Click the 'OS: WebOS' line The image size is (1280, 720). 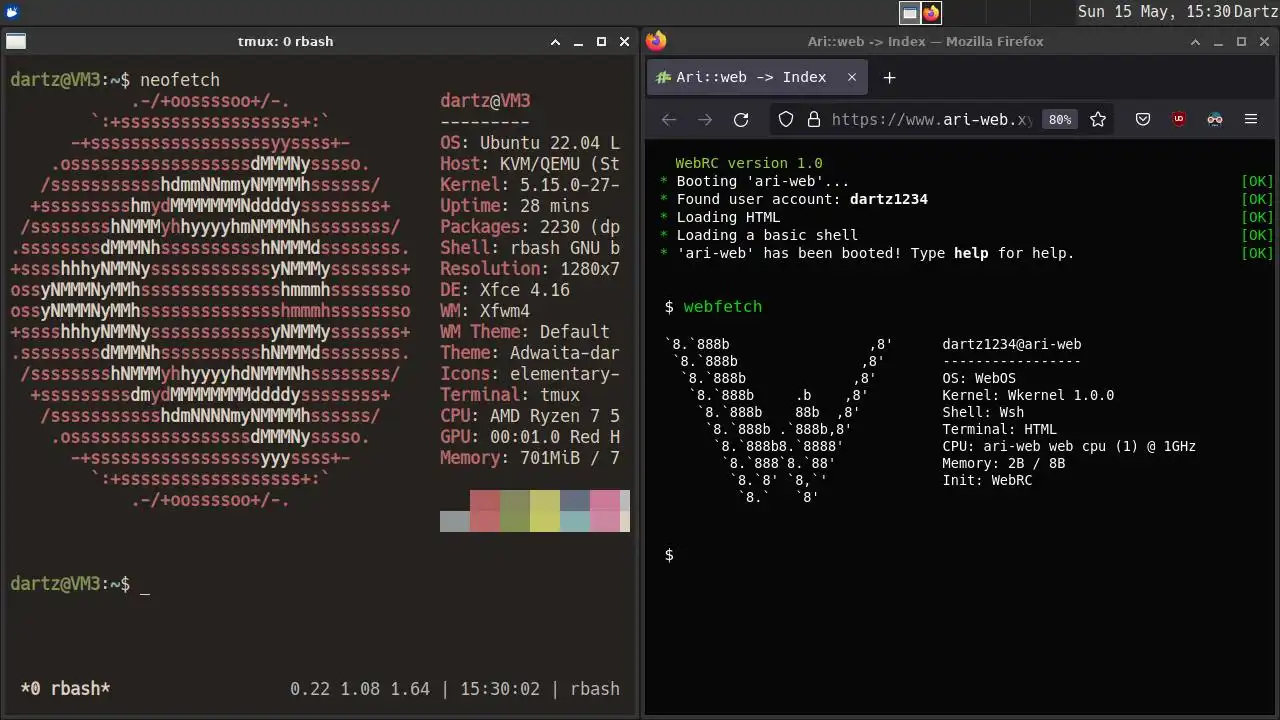click(979, 378)
